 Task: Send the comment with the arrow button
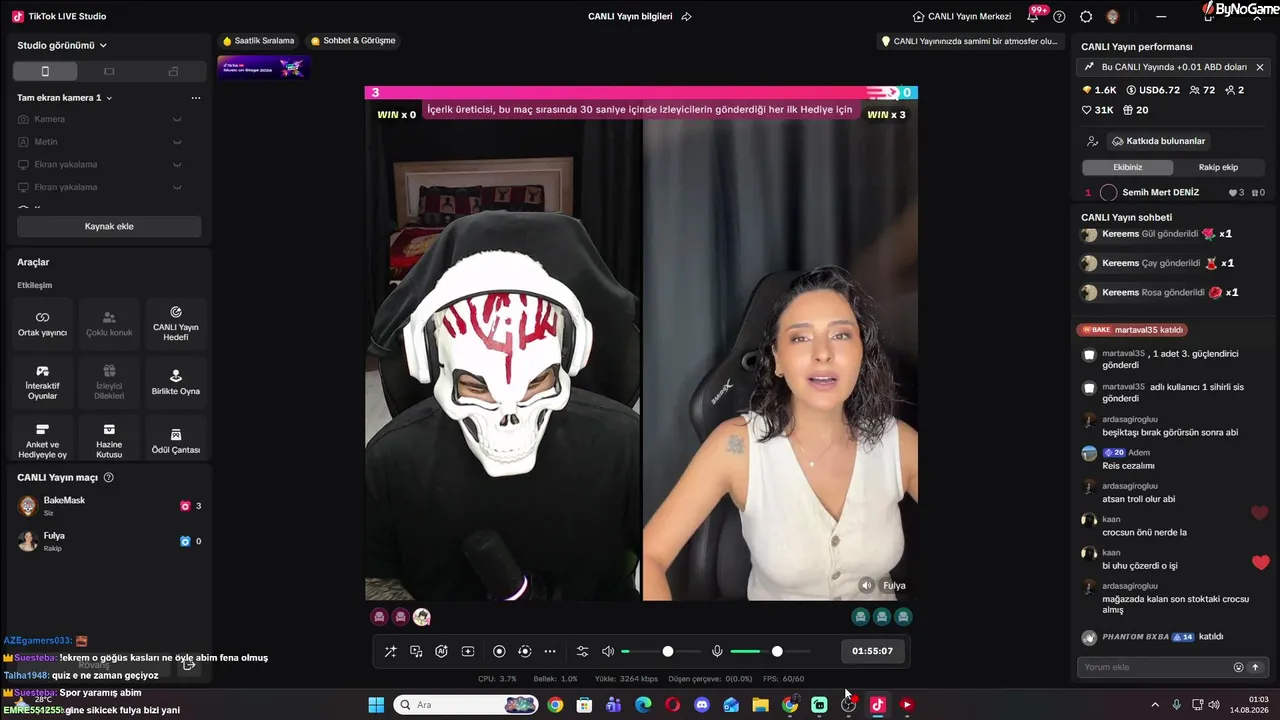pos(1256,667)
